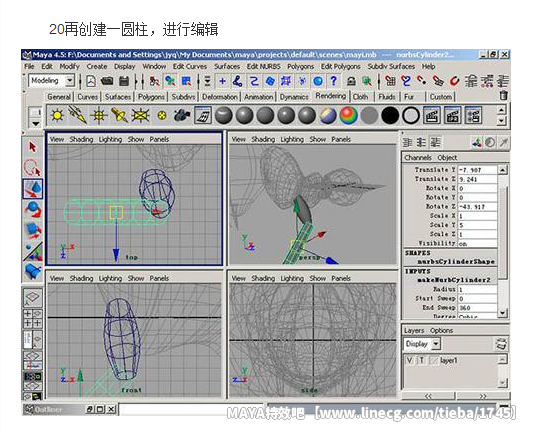Viewport: 558px width, 432px height.
Task: Click the Radius input value field
Action: (x=477, y=289)
